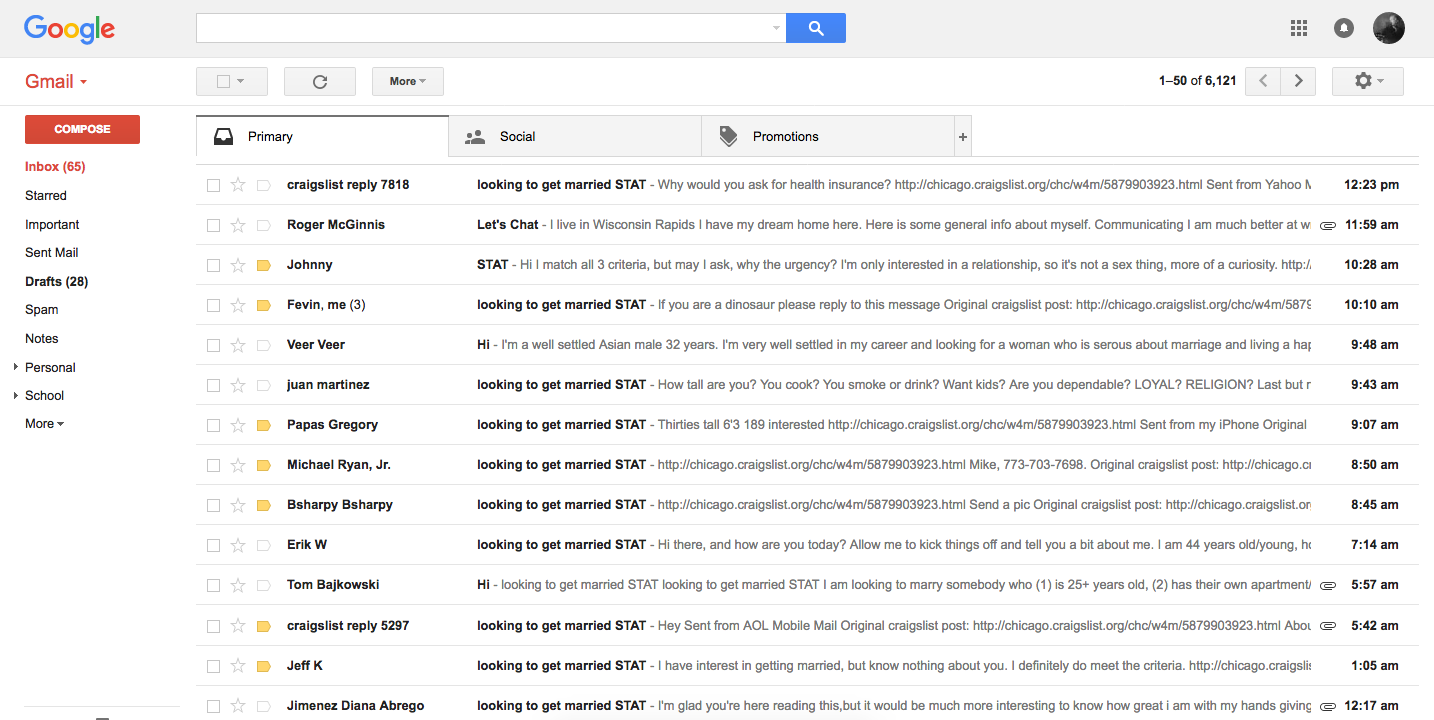Viewport: 1434px width, 720px height.
Task: Compose a new email
Action: 82,129
